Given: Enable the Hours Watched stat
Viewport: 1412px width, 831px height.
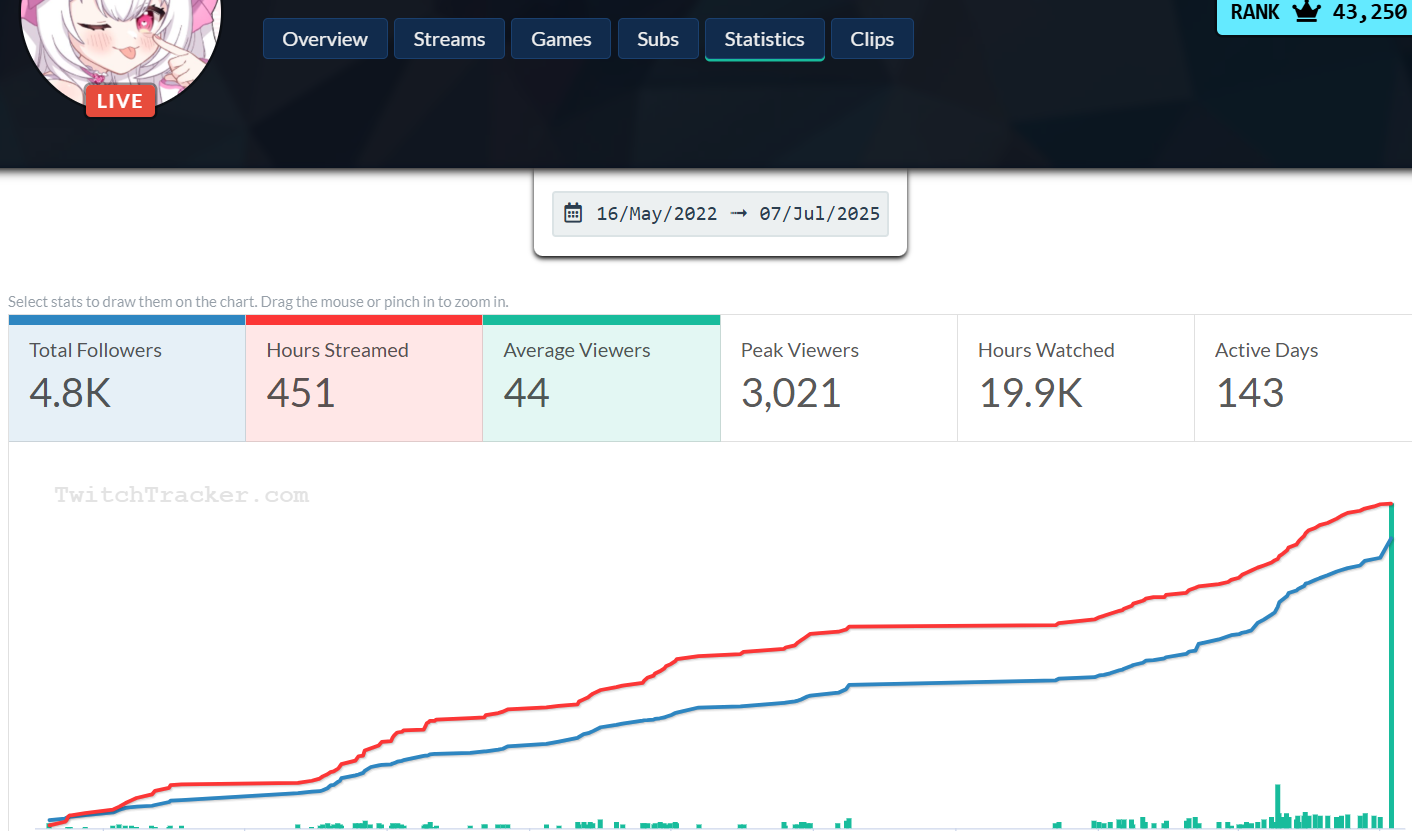Looking at the screenshot, I should pyautogui.click(x=1076, y=378).
